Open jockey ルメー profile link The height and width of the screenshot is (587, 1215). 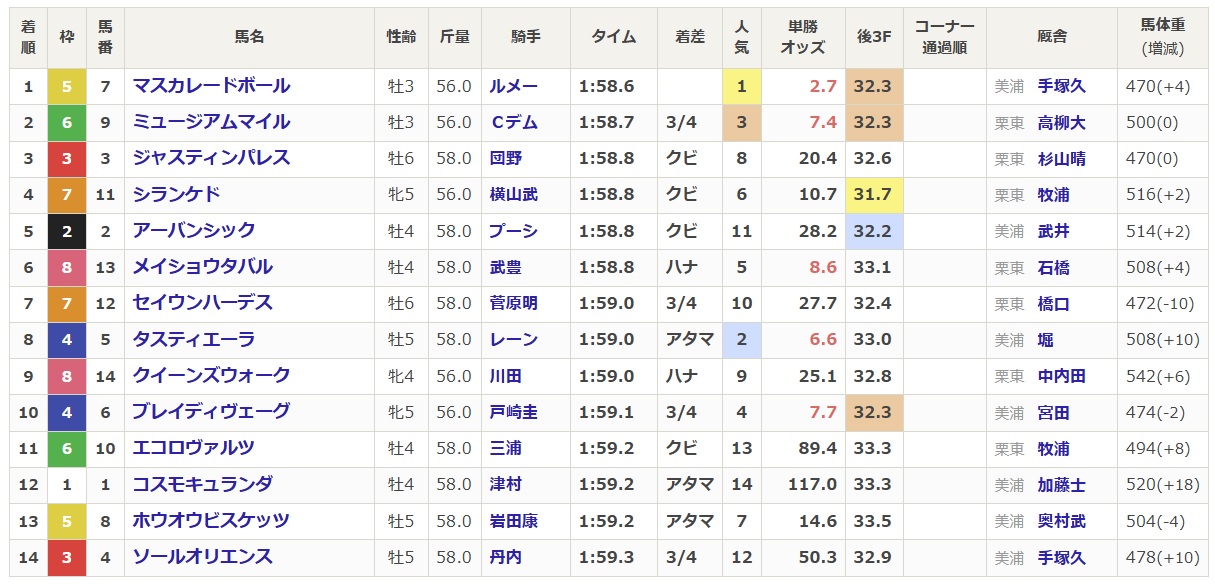pyautogui.click(x=513, y=87)
